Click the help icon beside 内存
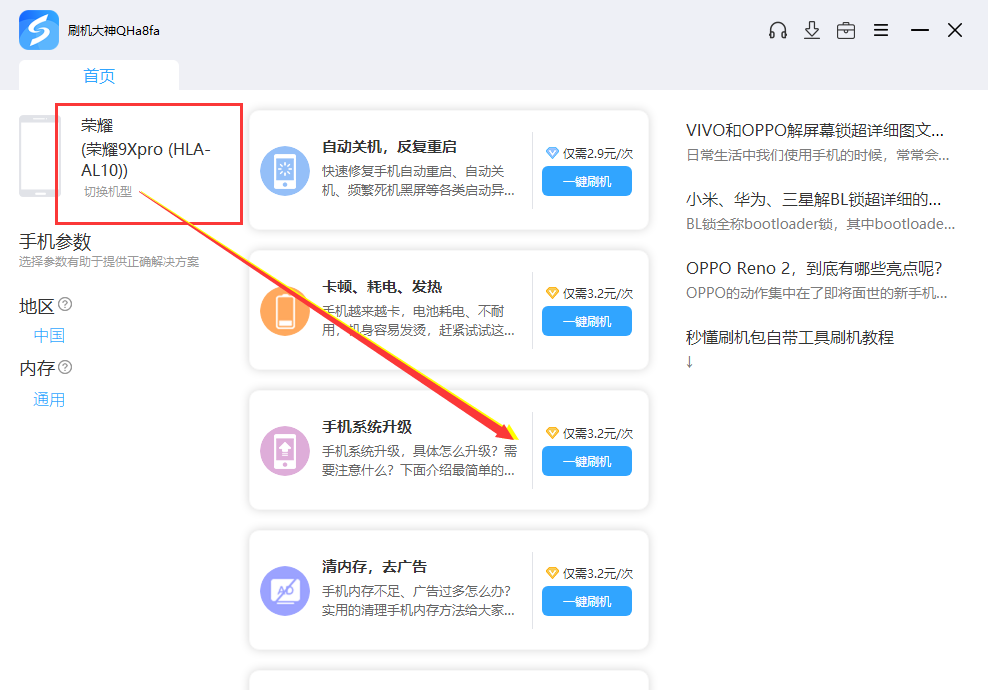 65,367
